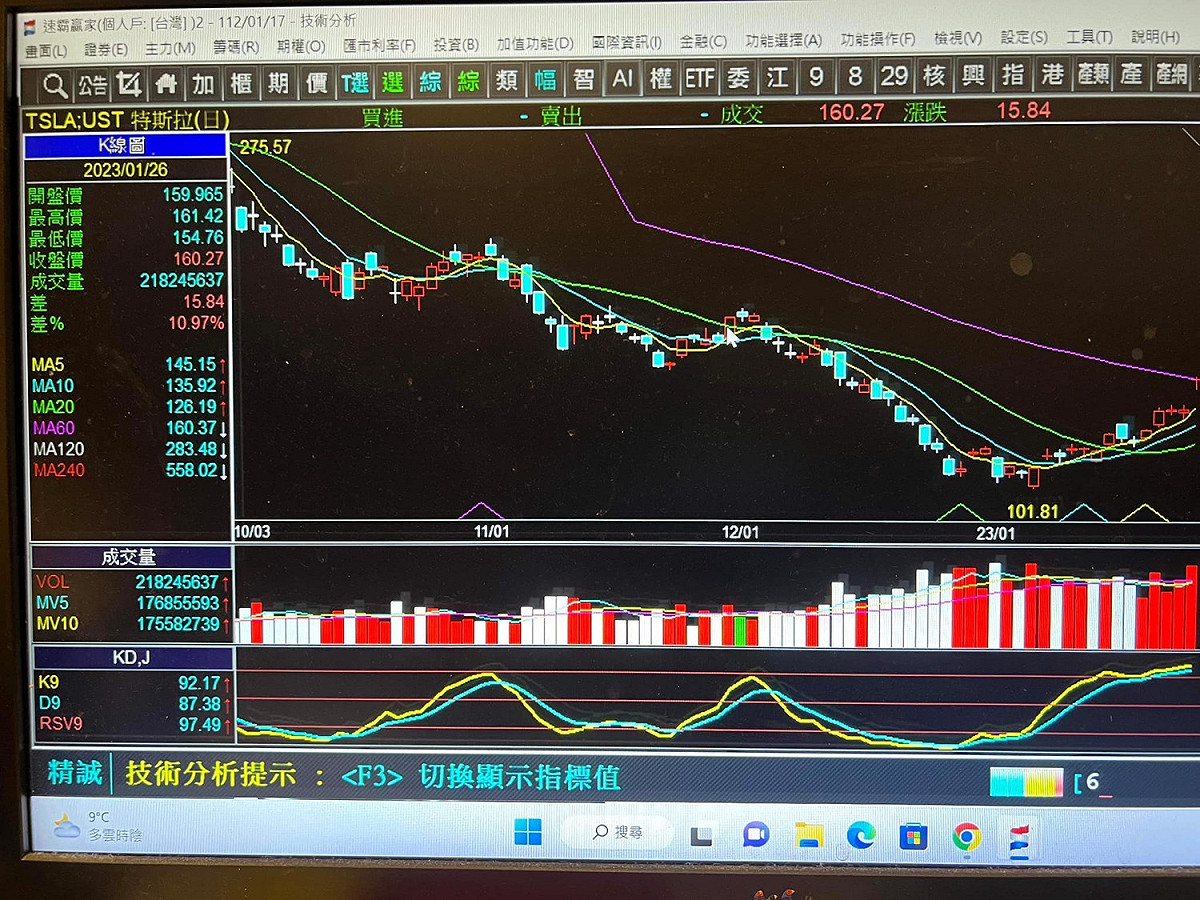The image size is (1200, 900).
Task: Click the TSLA;UST 特斯拉(日) symbol title
Action: coord(126,118)
